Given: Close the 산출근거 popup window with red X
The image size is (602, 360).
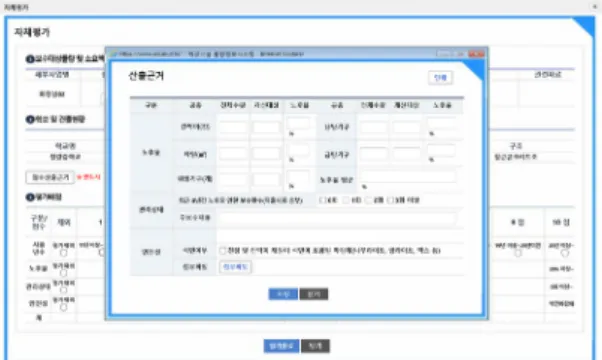Looking at the screenshot, I should 476,54.
